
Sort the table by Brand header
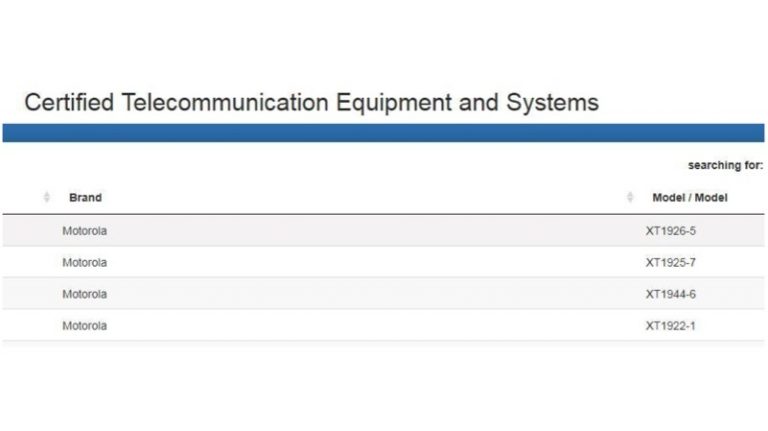pos(85,197)
